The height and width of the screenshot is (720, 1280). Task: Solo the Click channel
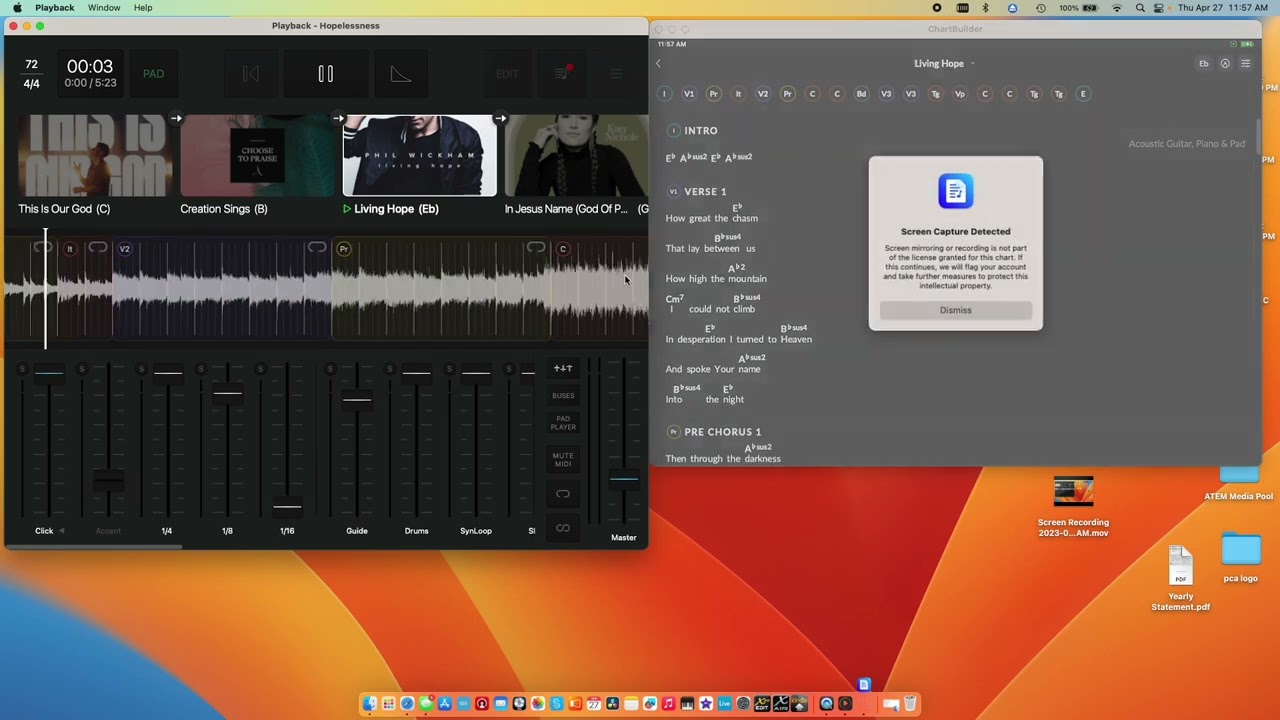click(x=22, y=370)
